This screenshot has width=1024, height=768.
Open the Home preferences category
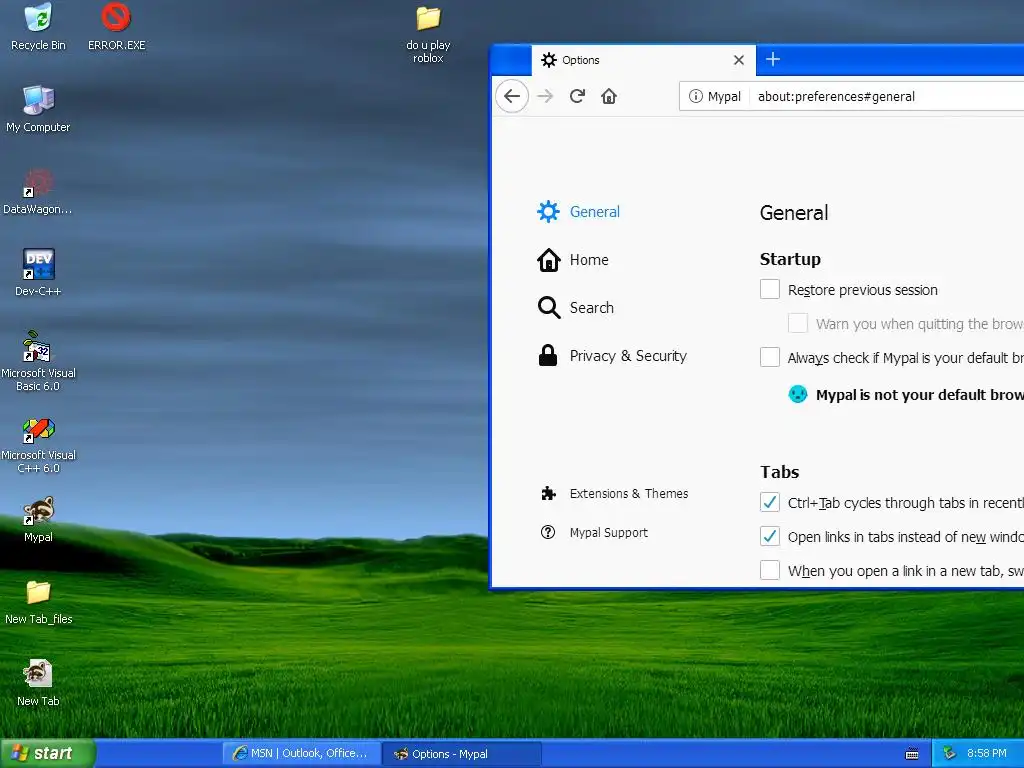(589, 260)
